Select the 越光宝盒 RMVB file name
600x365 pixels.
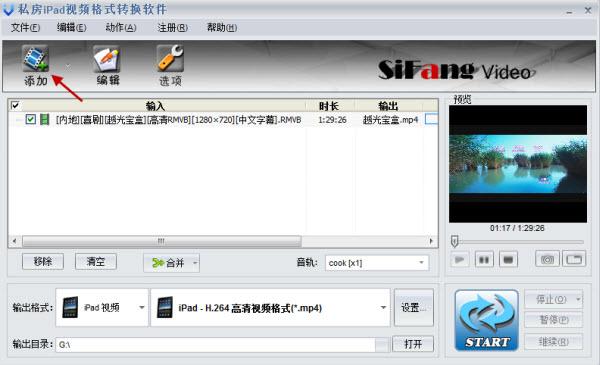[x=178, y=120]
